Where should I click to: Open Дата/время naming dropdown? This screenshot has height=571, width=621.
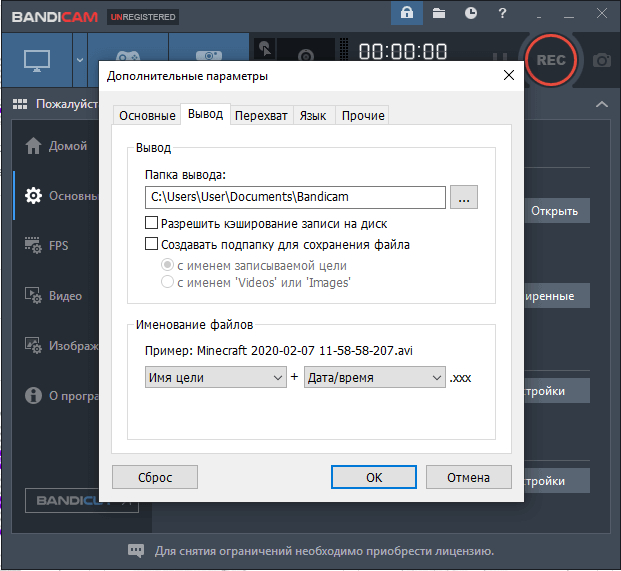[375, 377]
